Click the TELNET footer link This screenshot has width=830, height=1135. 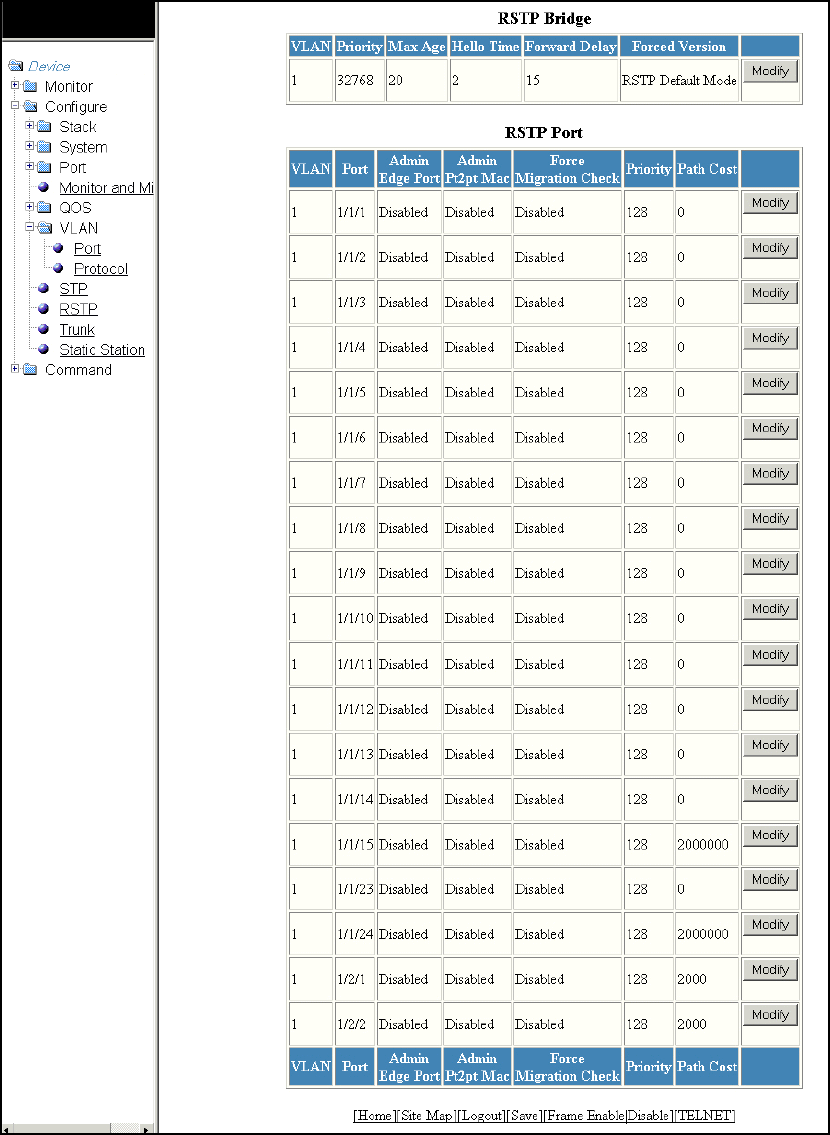click(703, 1115)
